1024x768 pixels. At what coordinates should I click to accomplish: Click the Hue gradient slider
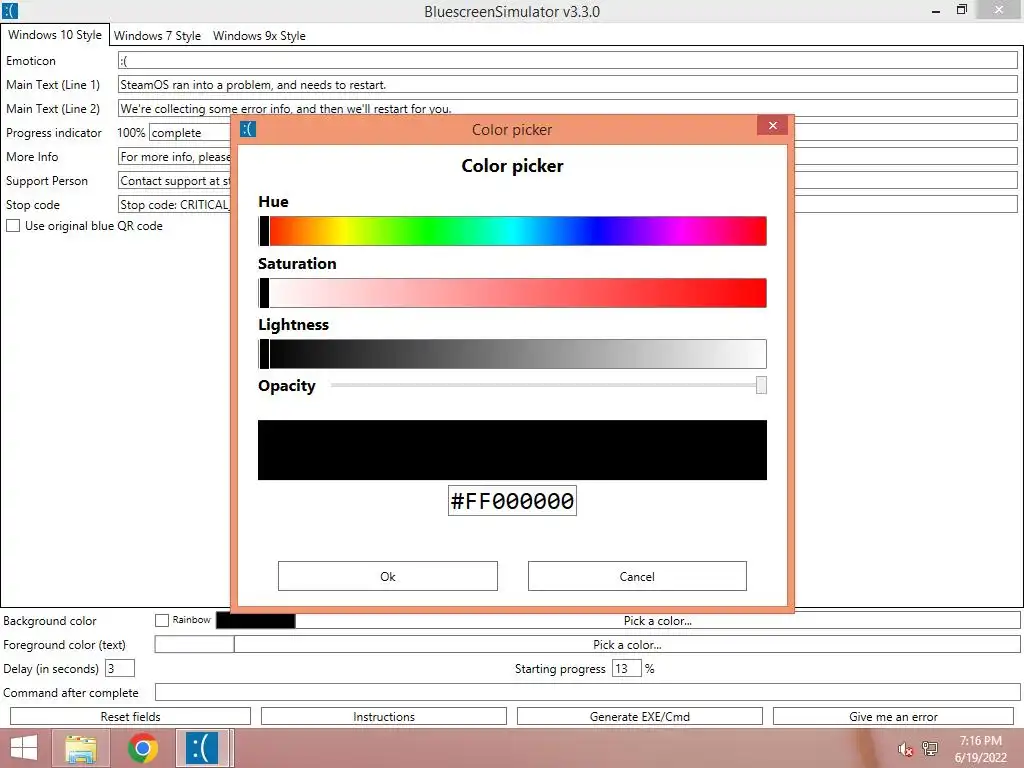click(x=512, y=231)
